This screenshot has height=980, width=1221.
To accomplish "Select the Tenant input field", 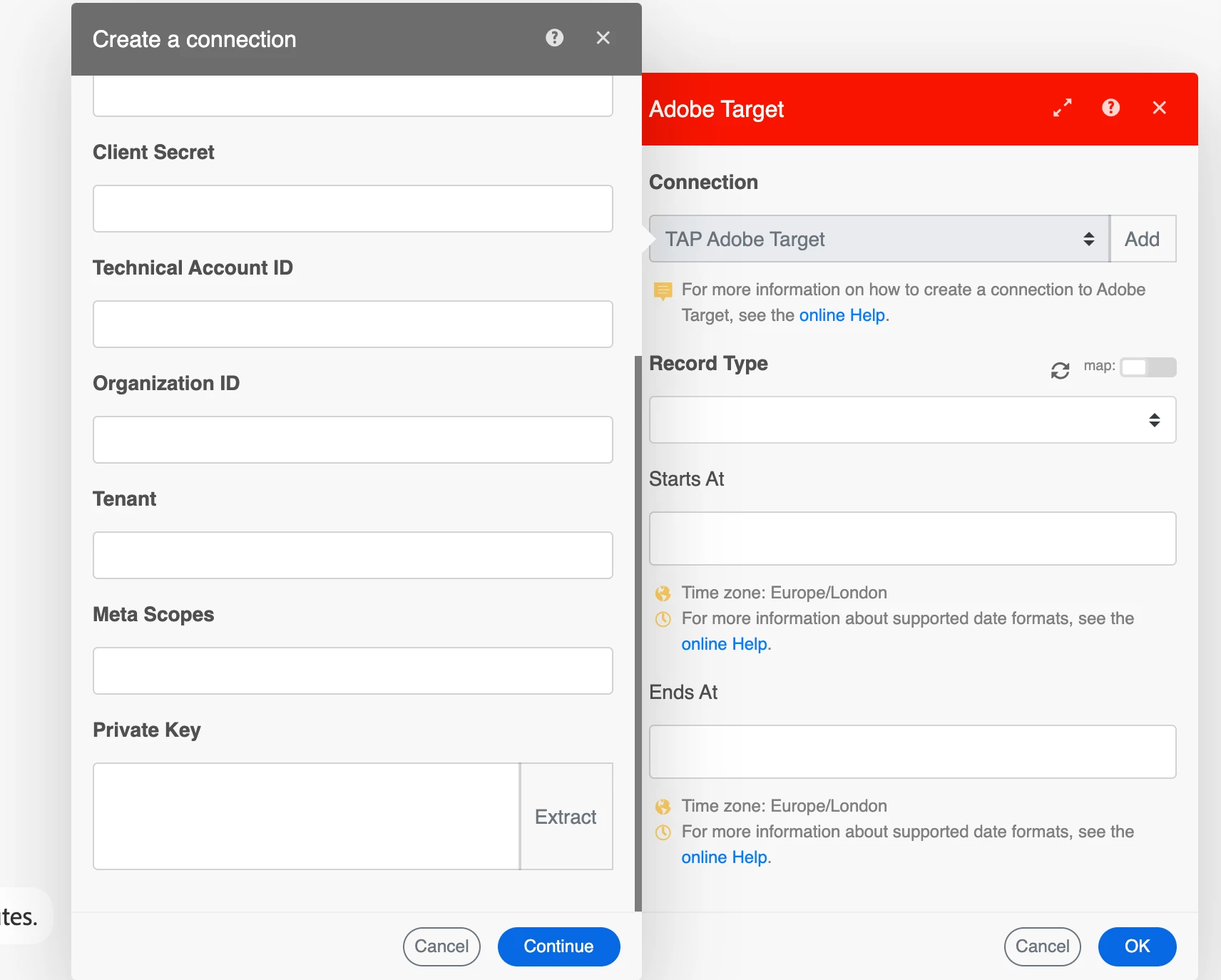I will click(x=353, y=556).
